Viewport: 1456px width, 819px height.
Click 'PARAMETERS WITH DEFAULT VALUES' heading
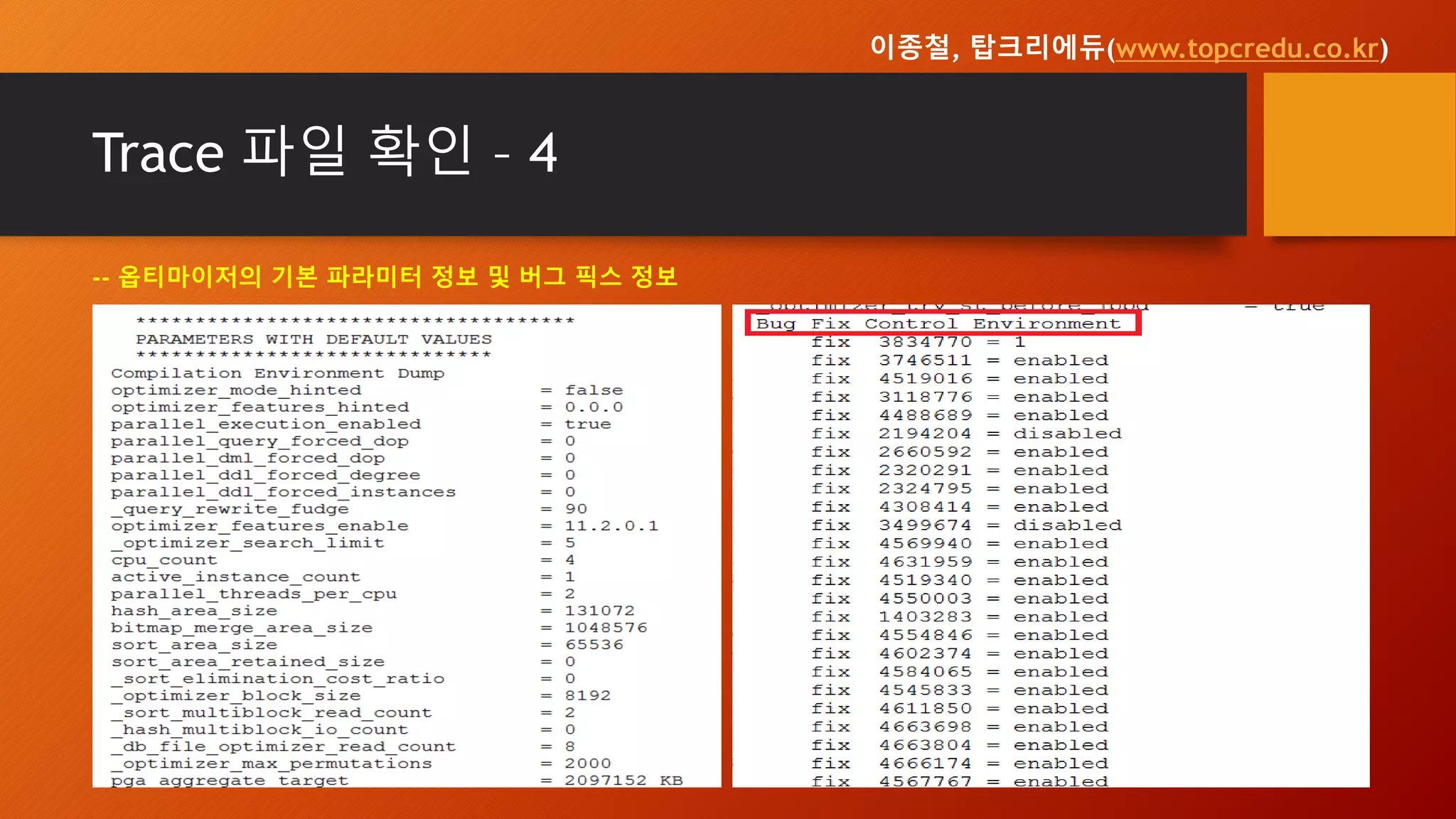point(314,339)
